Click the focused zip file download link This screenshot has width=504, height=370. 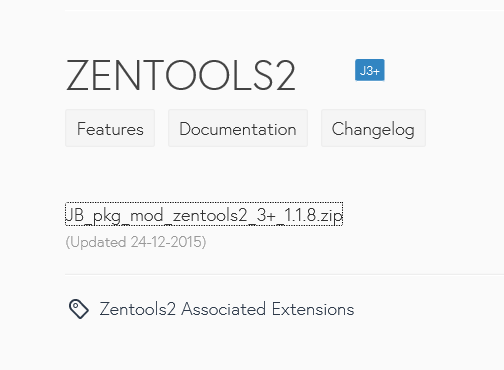(x=204, y=214)
